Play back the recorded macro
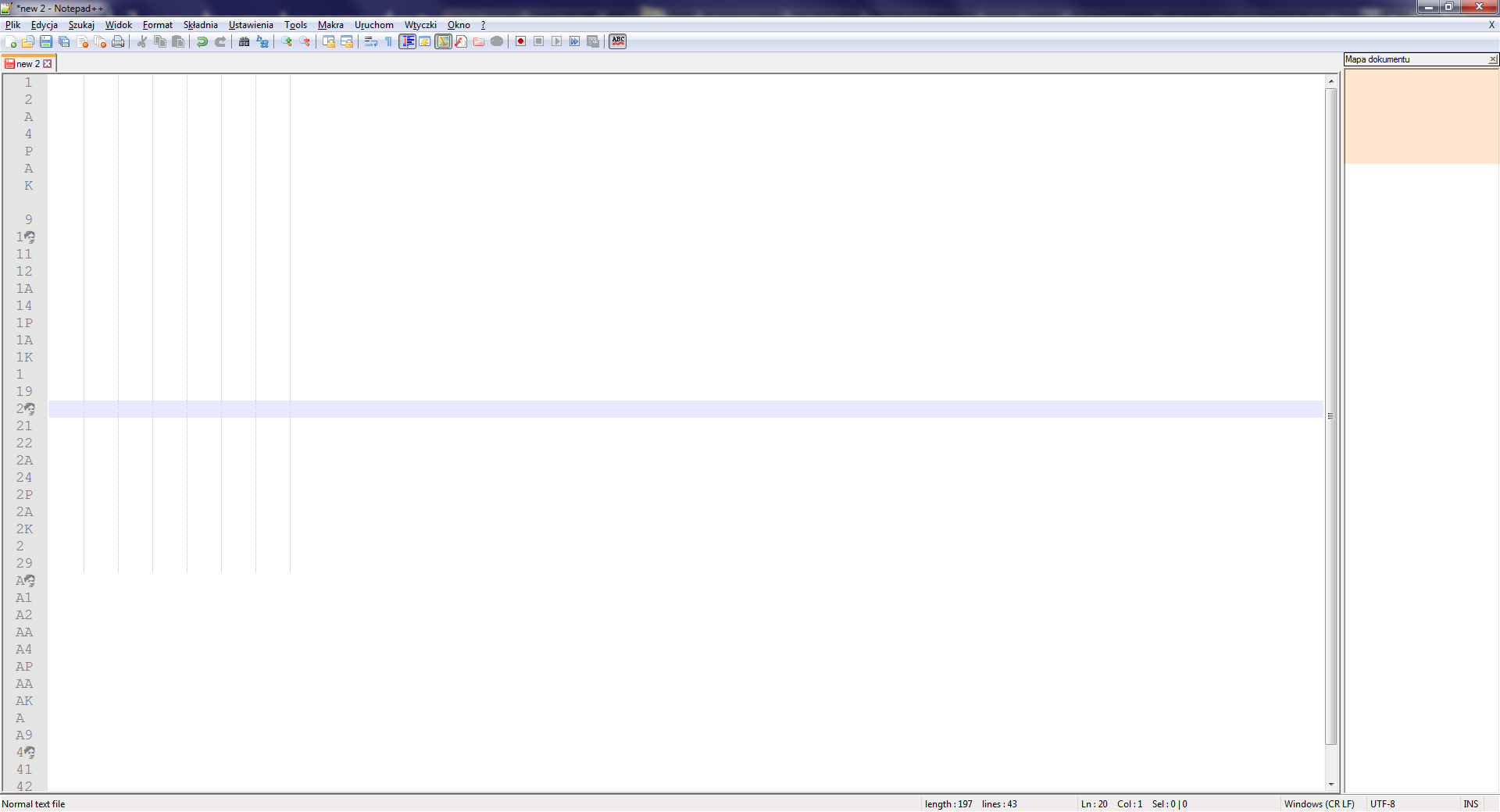The image size is (1500, 812). pyautogui.click(x=556, y=41)
